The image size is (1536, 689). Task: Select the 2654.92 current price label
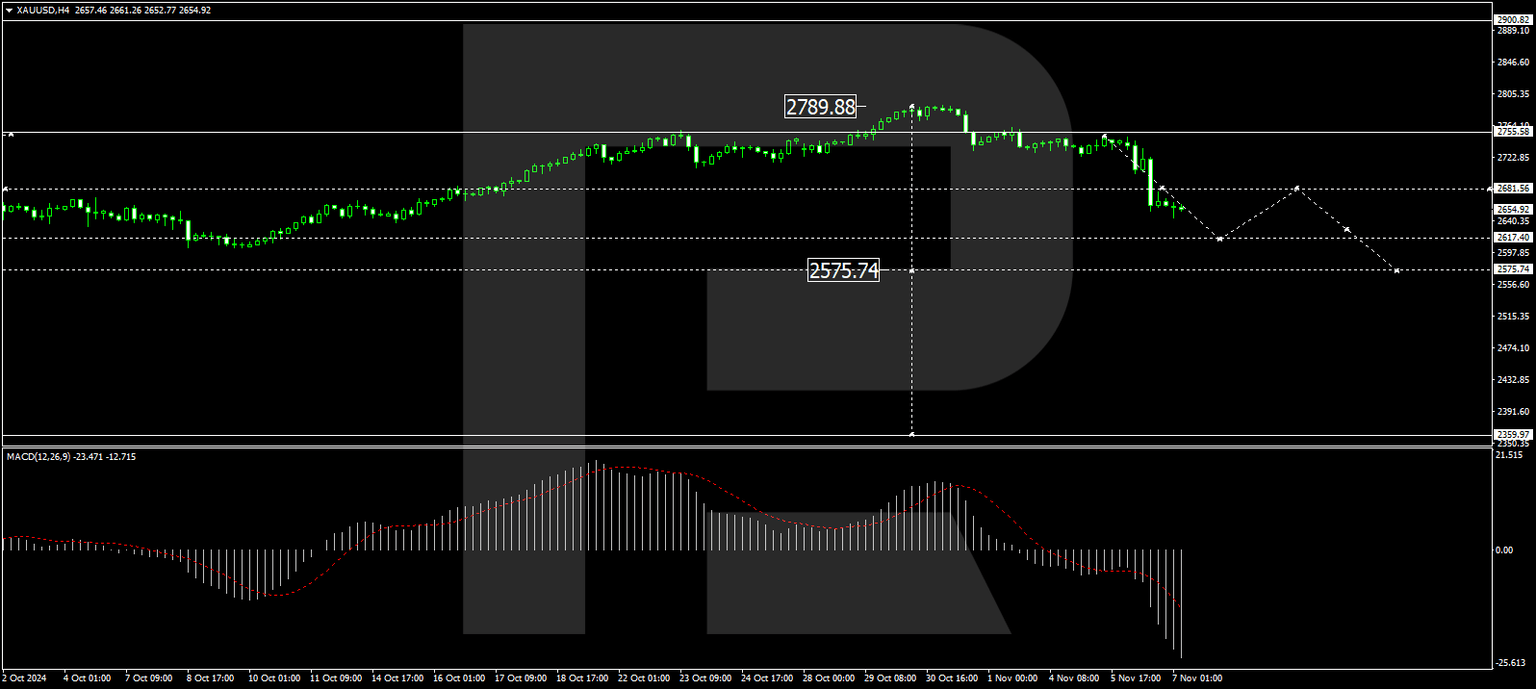tap(1513, 209)
